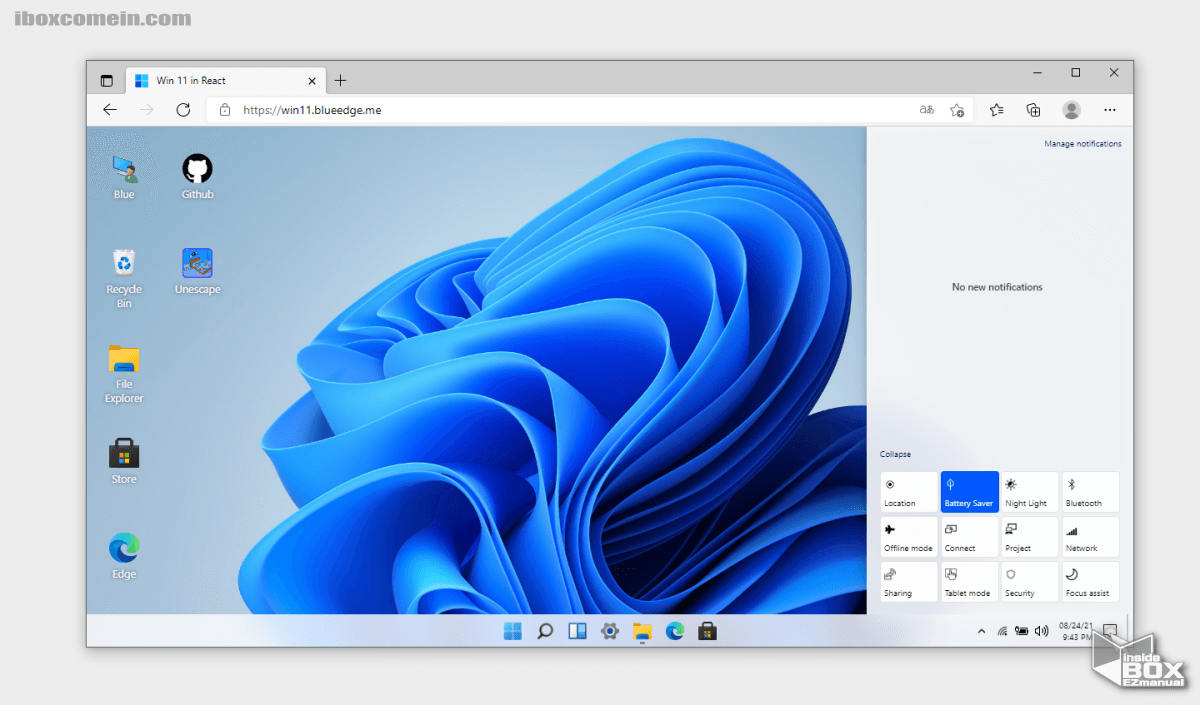The width and height of the screenshot is (1200, 705).
Task: Toggle the Night Light tile
Action: coord(1030,492)
